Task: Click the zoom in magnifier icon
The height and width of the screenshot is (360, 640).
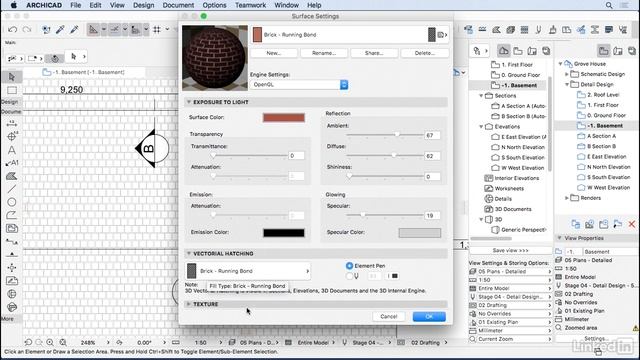Action: coord(50,342)
